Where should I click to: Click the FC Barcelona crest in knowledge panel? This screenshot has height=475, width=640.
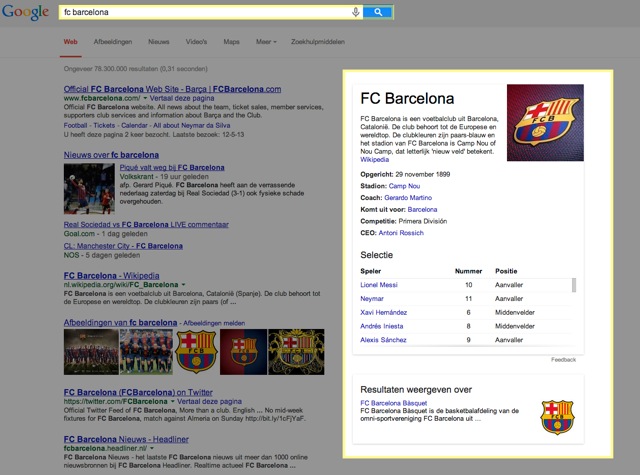[x=545, y=122]
